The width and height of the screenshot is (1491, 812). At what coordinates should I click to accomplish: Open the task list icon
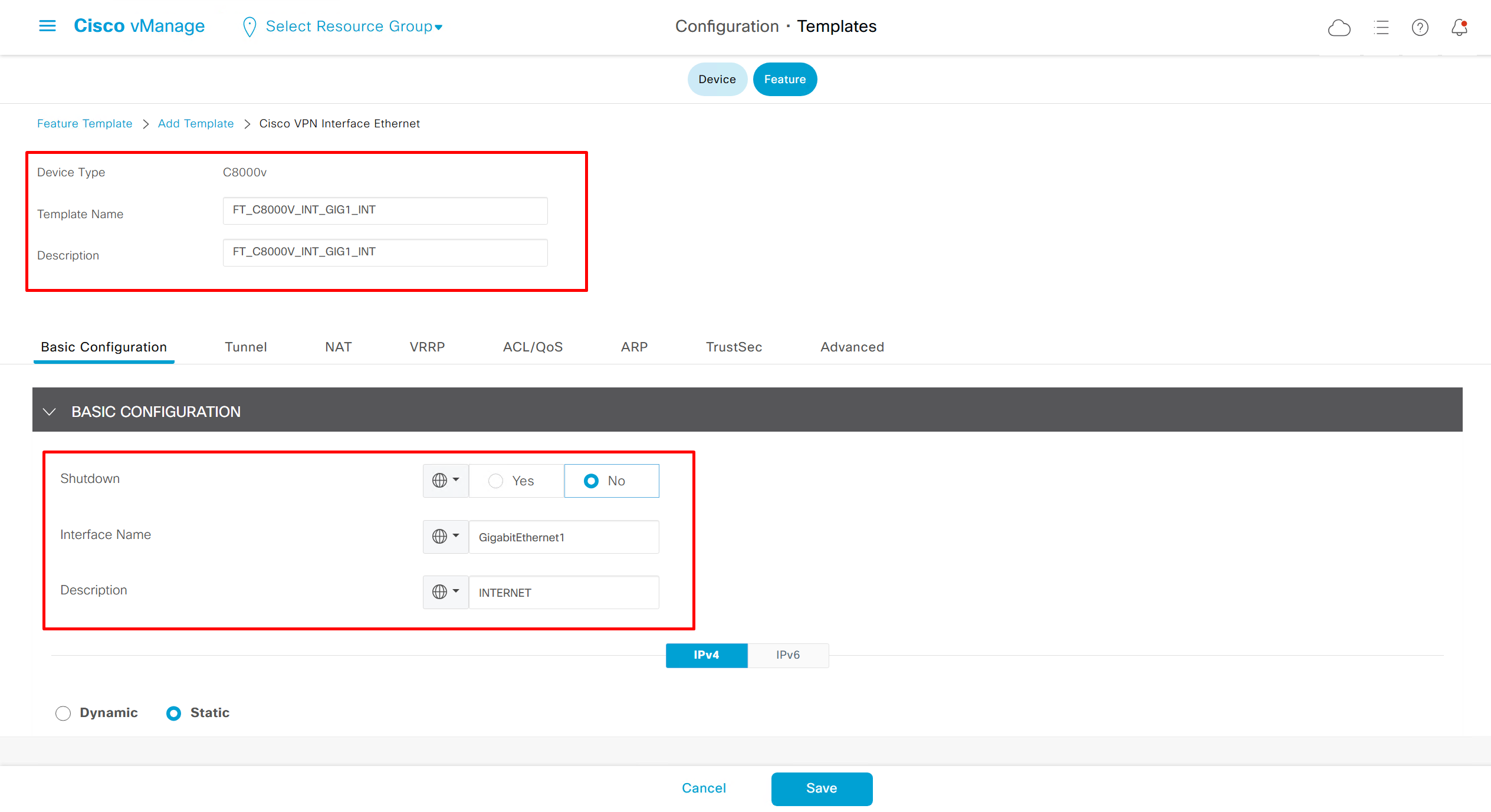[x=1381, y=28]
